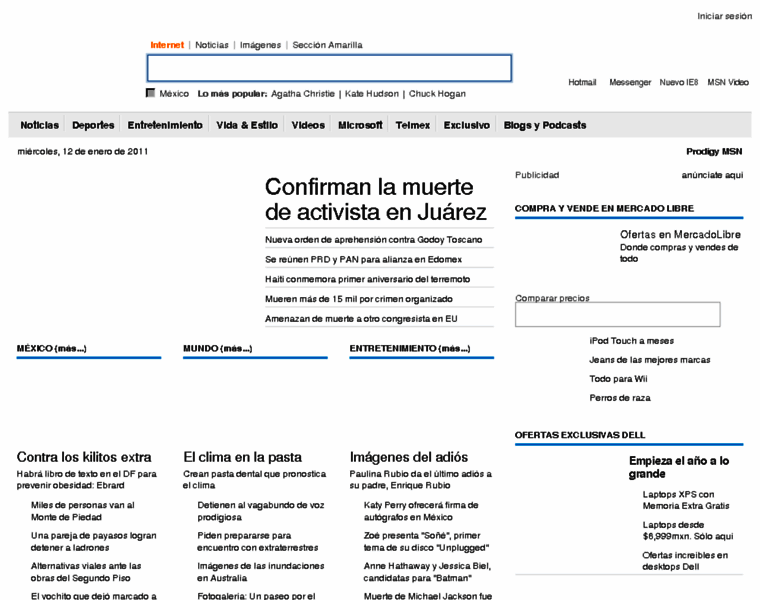
Task: Open Contra los kilitos extra article
Action: [84, 457]
